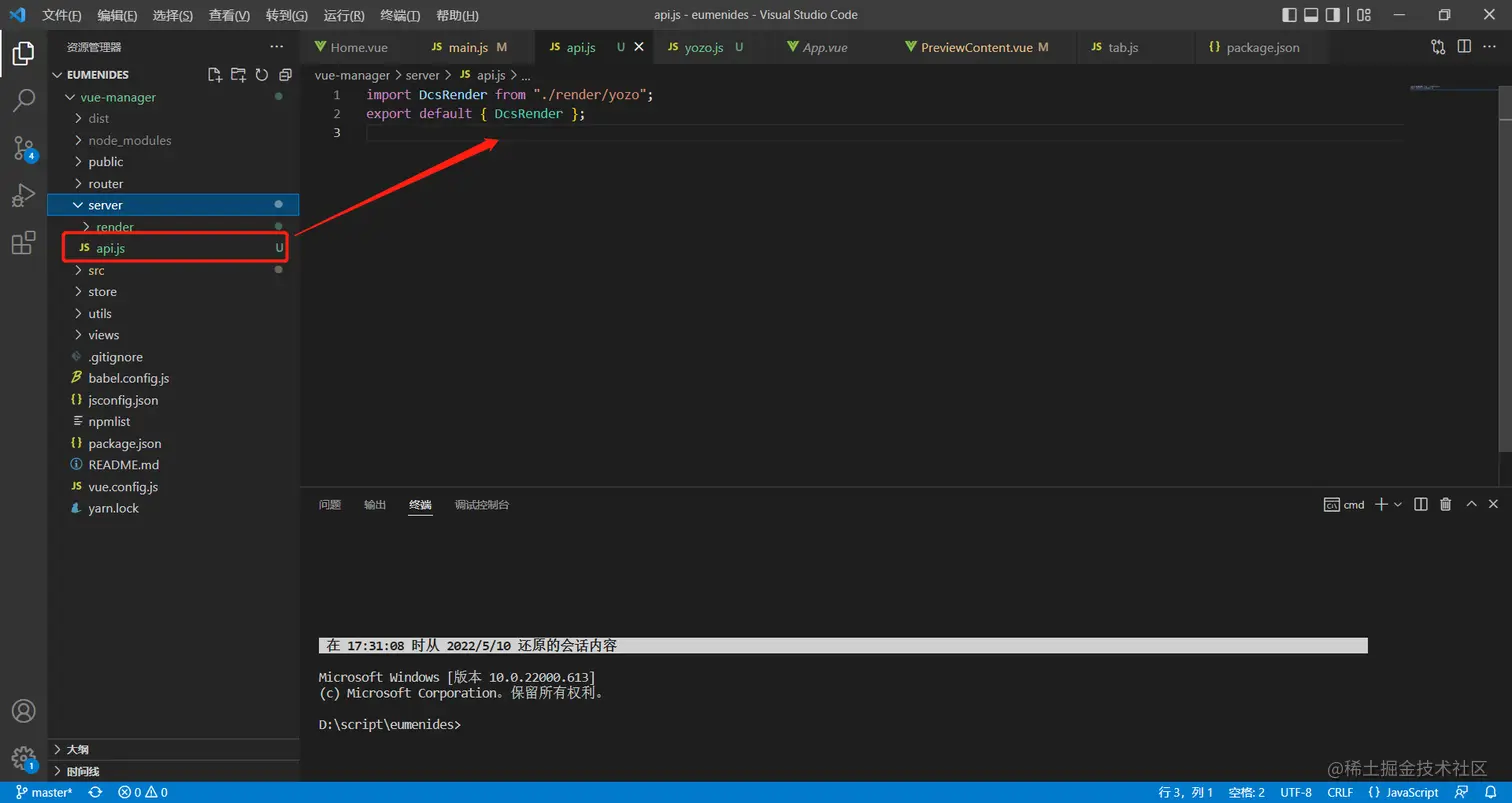
Task: Open launch profile dropdown next to plus
Action: (1398, 505)
